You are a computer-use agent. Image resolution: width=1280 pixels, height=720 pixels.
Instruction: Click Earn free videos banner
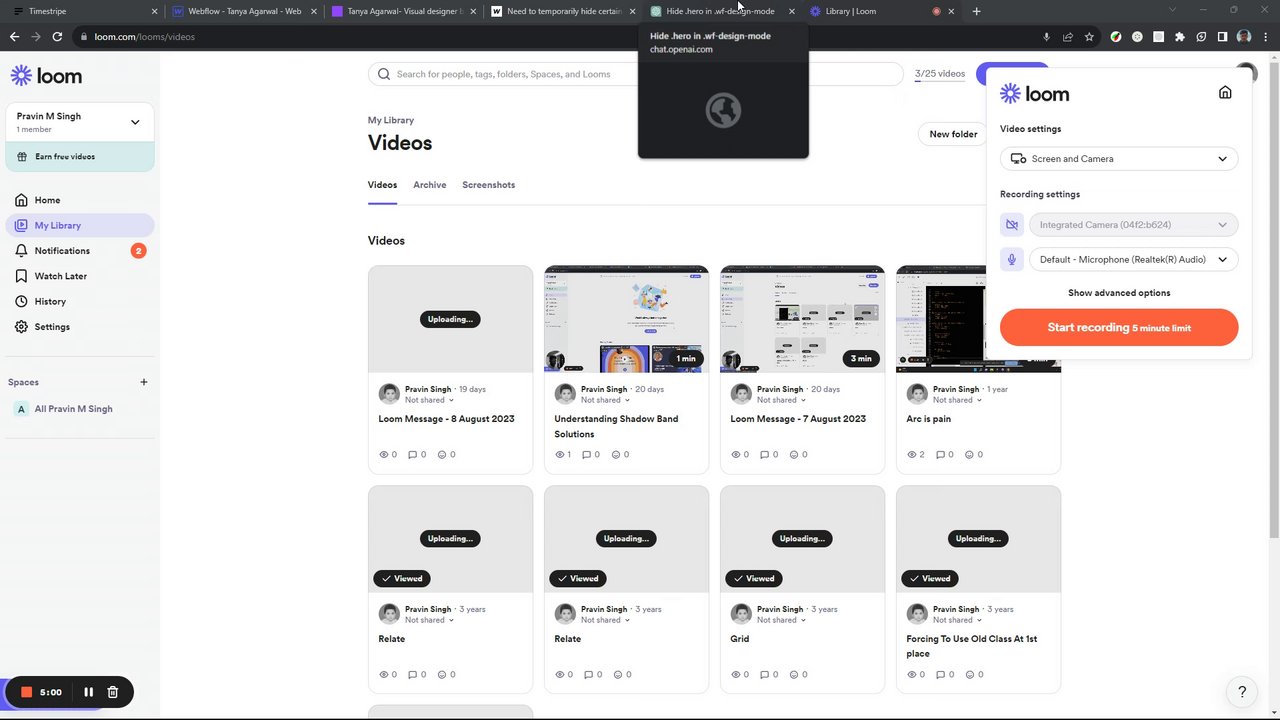[80, 156]
